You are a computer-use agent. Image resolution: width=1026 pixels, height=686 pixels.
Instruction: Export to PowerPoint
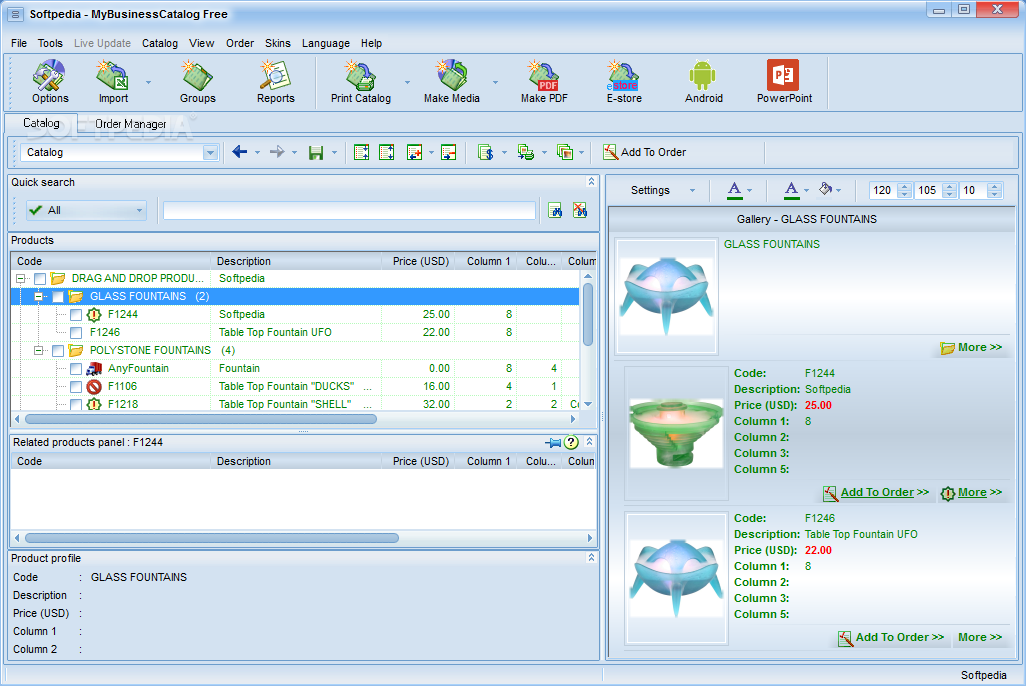click(784, 81)
